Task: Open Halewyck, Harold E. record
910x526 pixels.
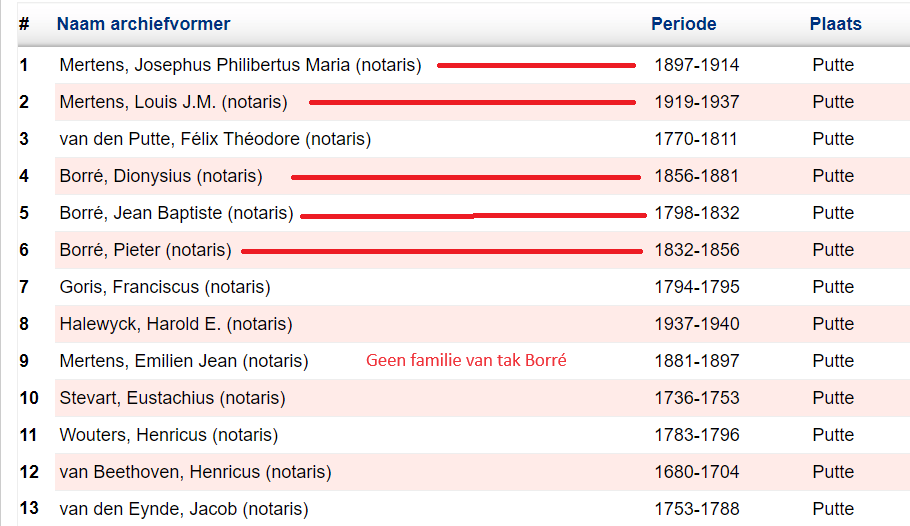Action: (176, 324)
